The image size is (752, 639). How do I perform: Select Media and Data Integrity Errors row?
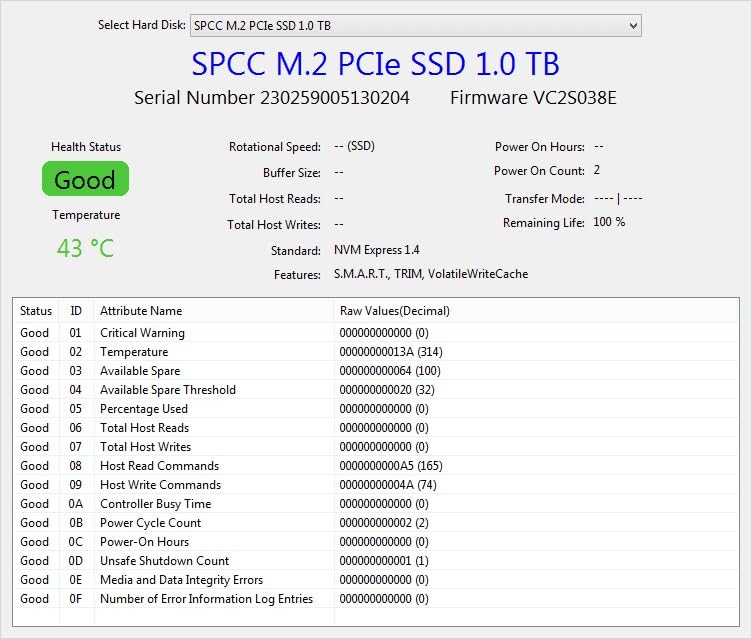376,580
